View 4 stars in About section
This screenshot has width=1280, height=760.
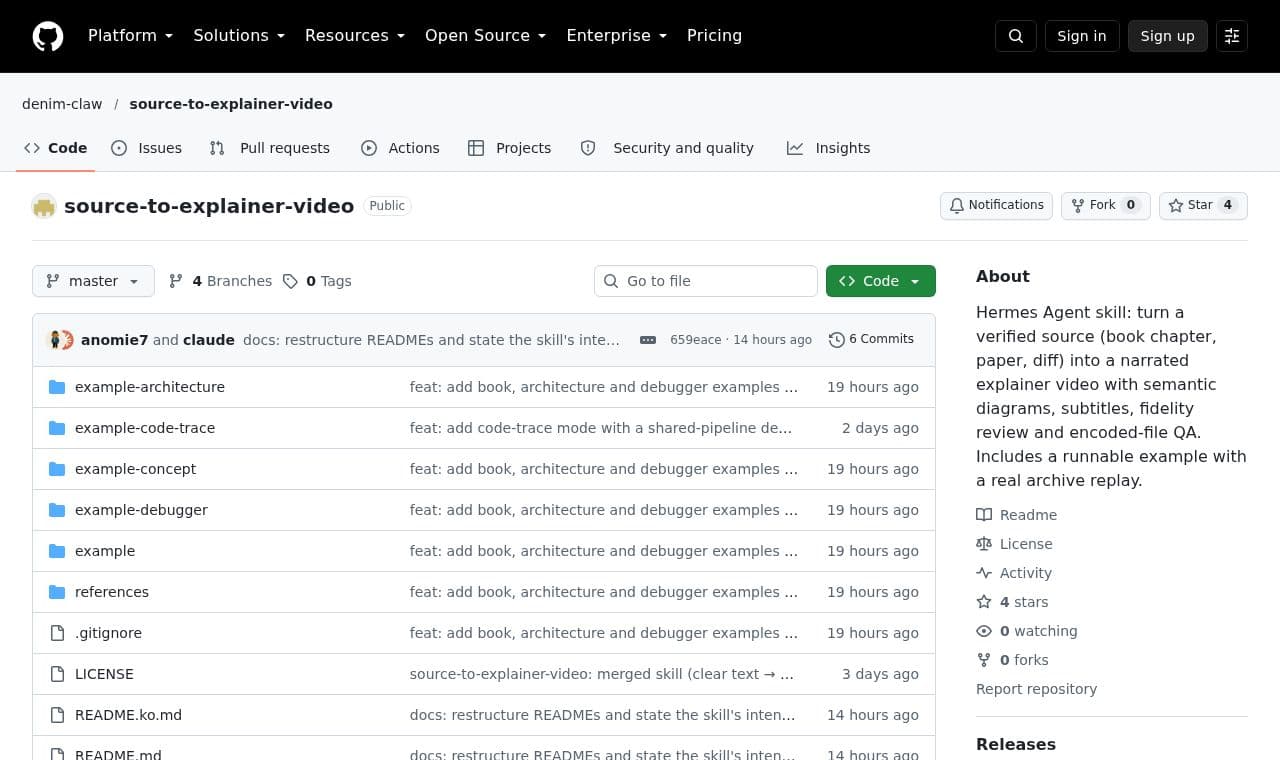(1012, 602)
